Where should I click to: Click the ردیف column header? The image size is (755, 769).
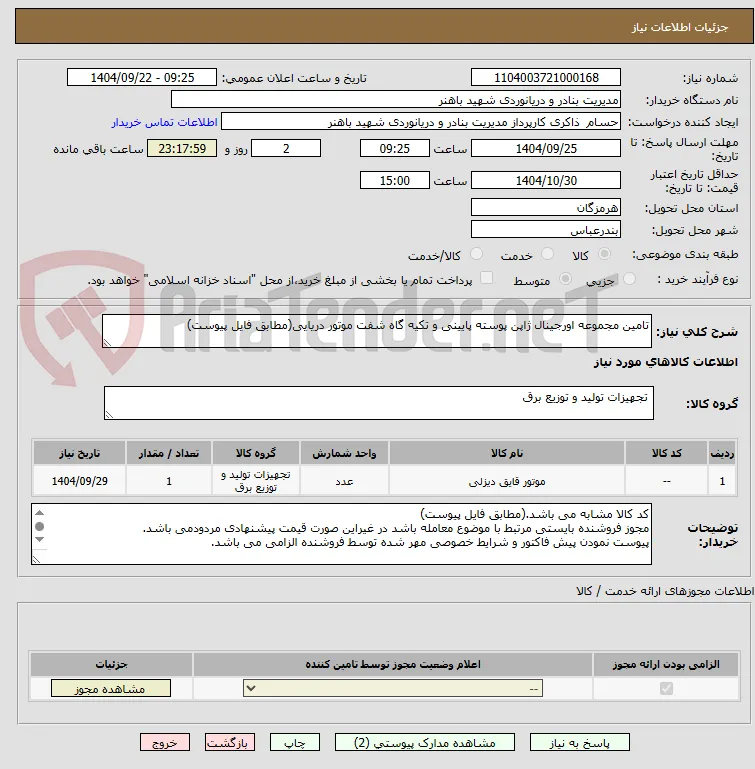pos(722,453)
